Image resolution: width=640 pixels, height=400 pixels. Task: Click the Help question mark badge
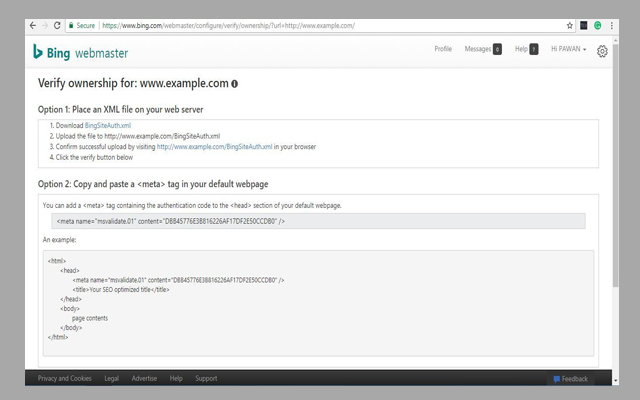[x=534, y=49]
